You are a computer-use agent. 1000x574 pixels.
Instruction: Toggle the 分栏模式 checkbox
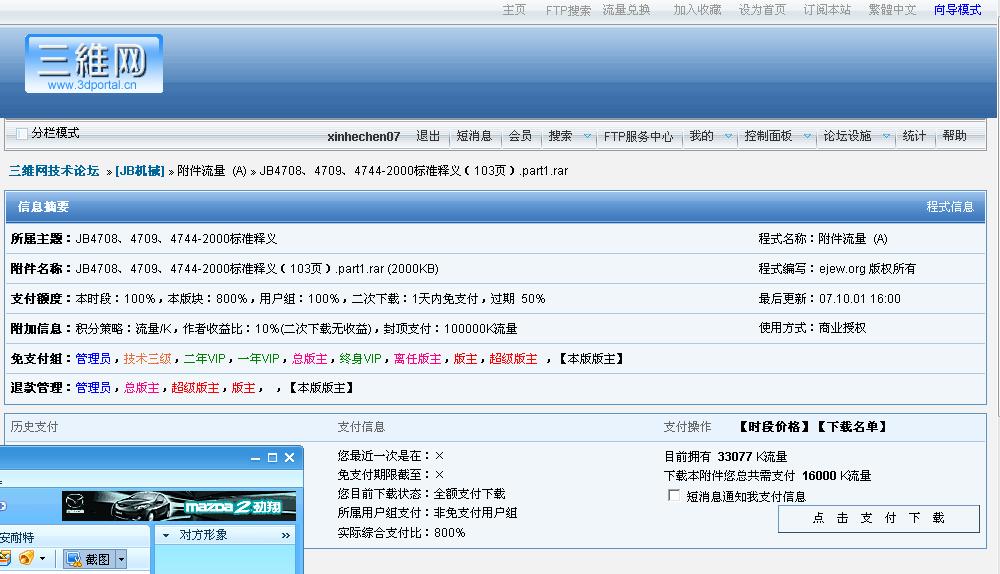pyautogui.click(x=22, y=133)
